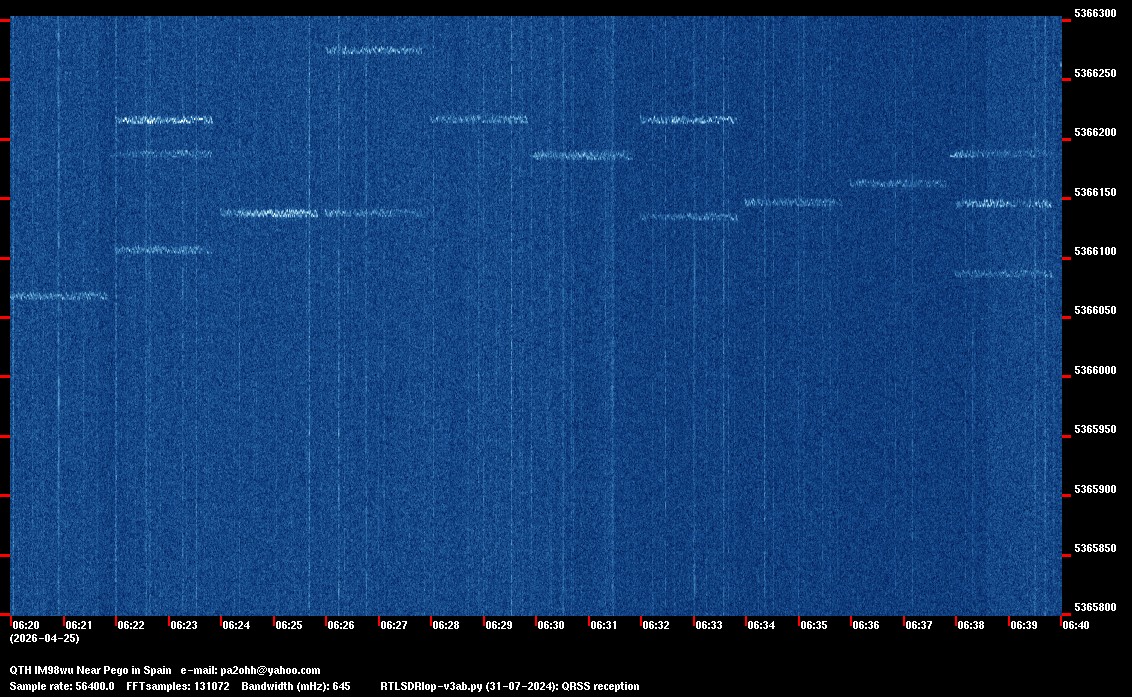
Task: Click the Bandwidth (mHz) 645 text
Action: pyautogui.click(x=295, y=687)
